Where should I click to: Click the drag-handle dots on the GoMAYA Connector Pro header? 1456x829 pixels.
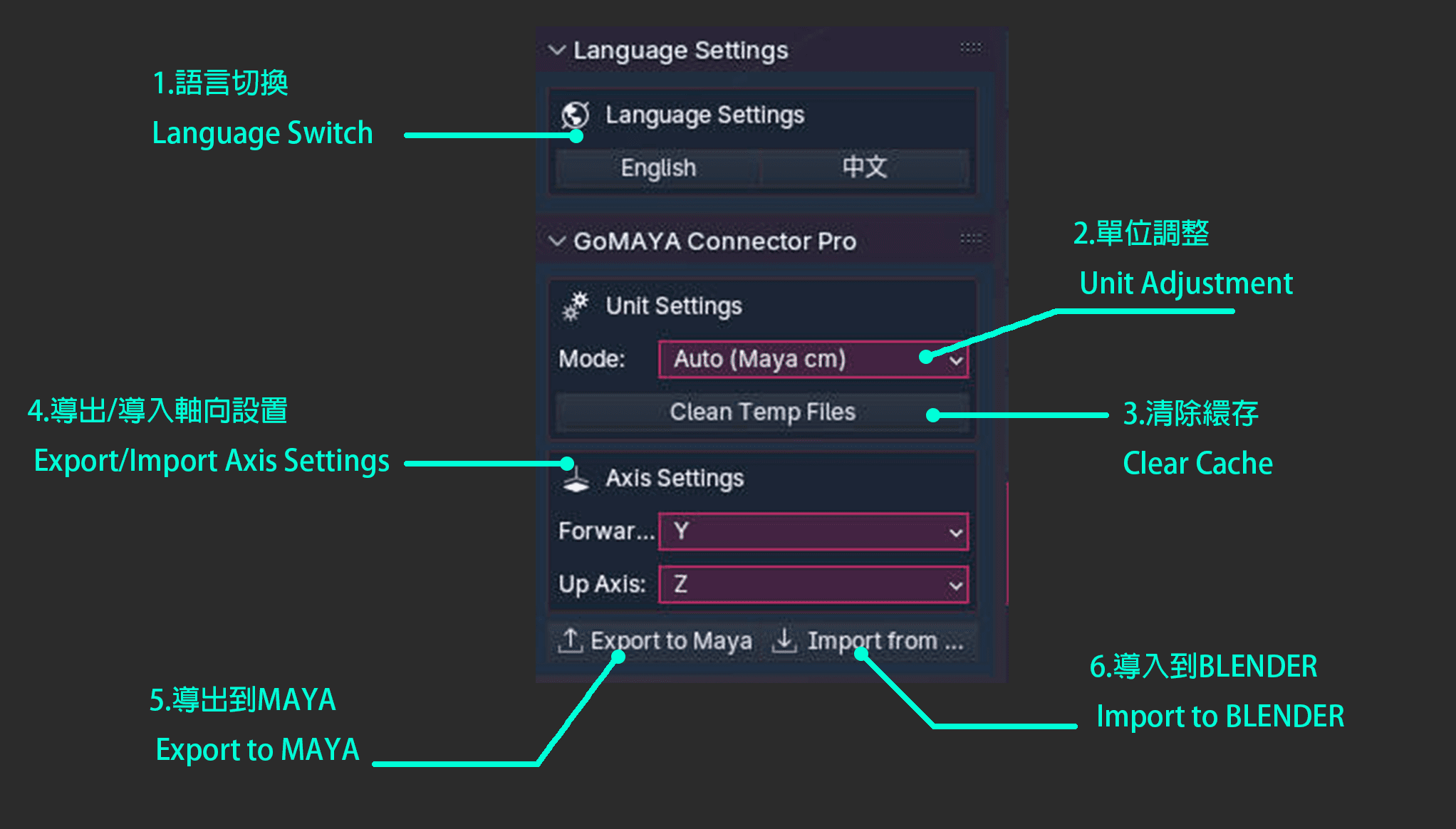(x=970, y=239)
